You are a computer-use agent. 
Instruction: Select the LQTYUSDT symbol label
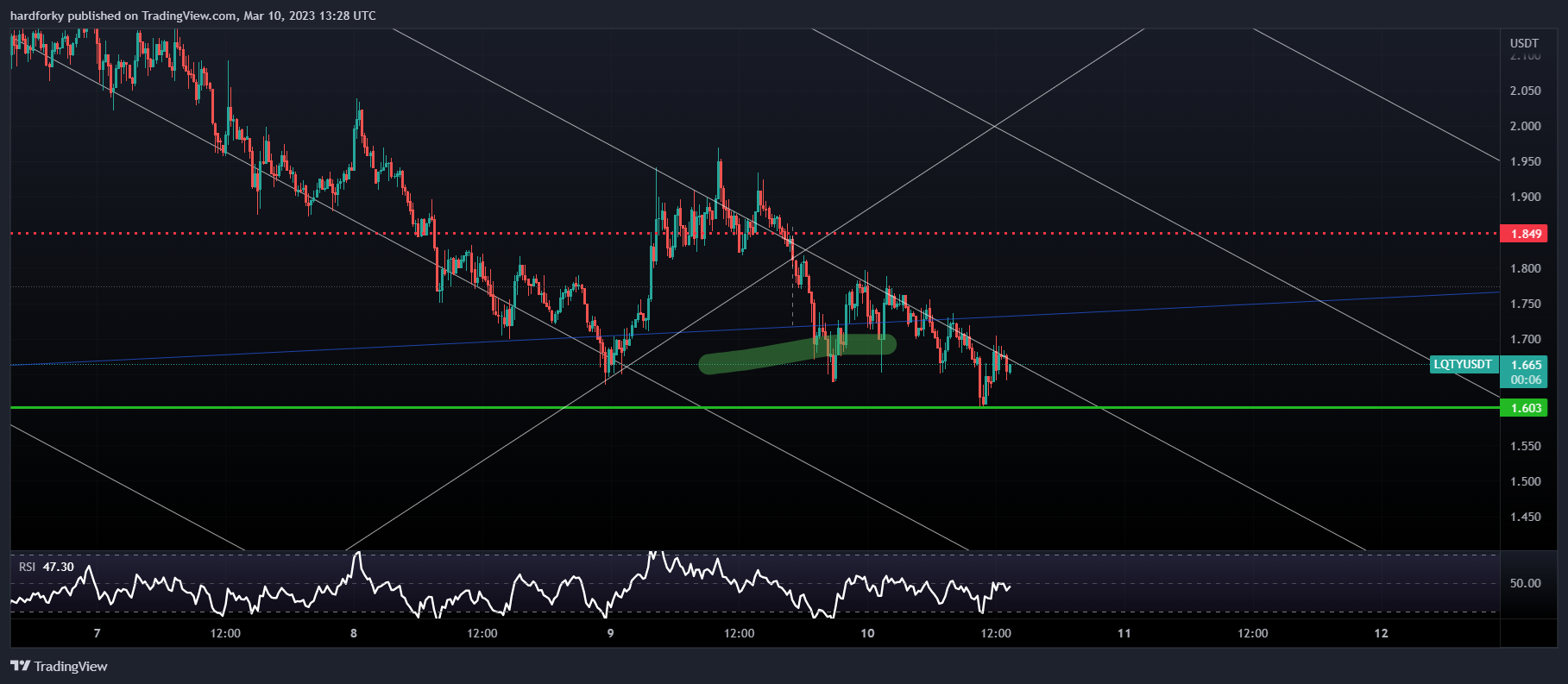click(x=1463, y=365)
